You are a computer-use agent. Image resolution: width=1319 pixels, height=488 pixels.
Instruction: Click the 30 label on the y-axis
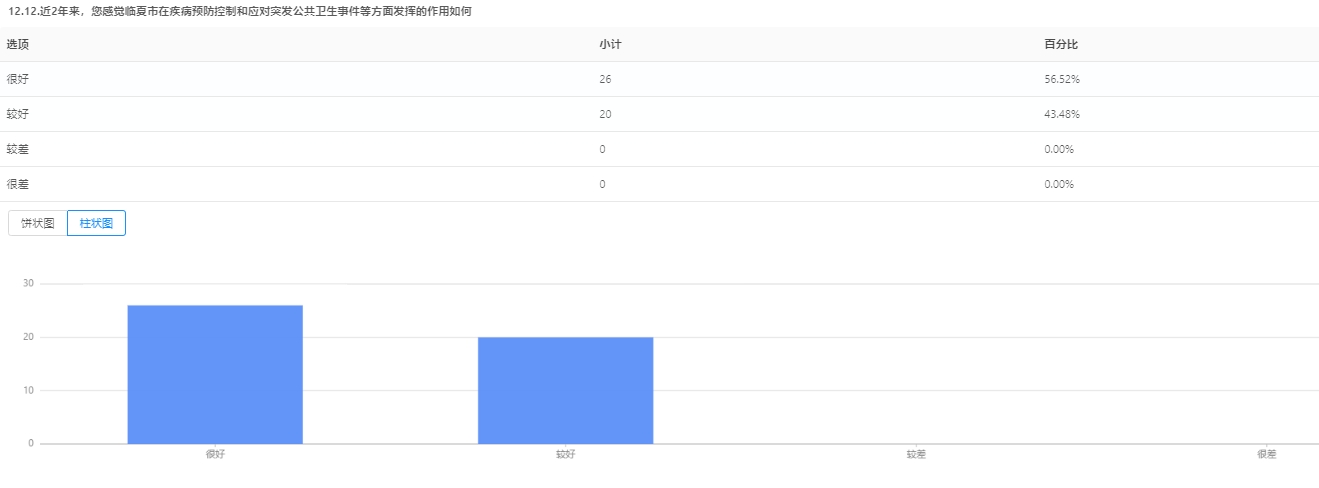28,284
